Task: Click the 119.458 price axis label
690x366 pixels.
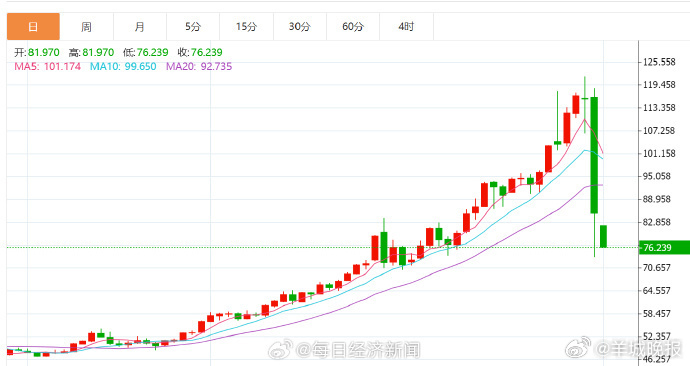Action: click(659, 85)
